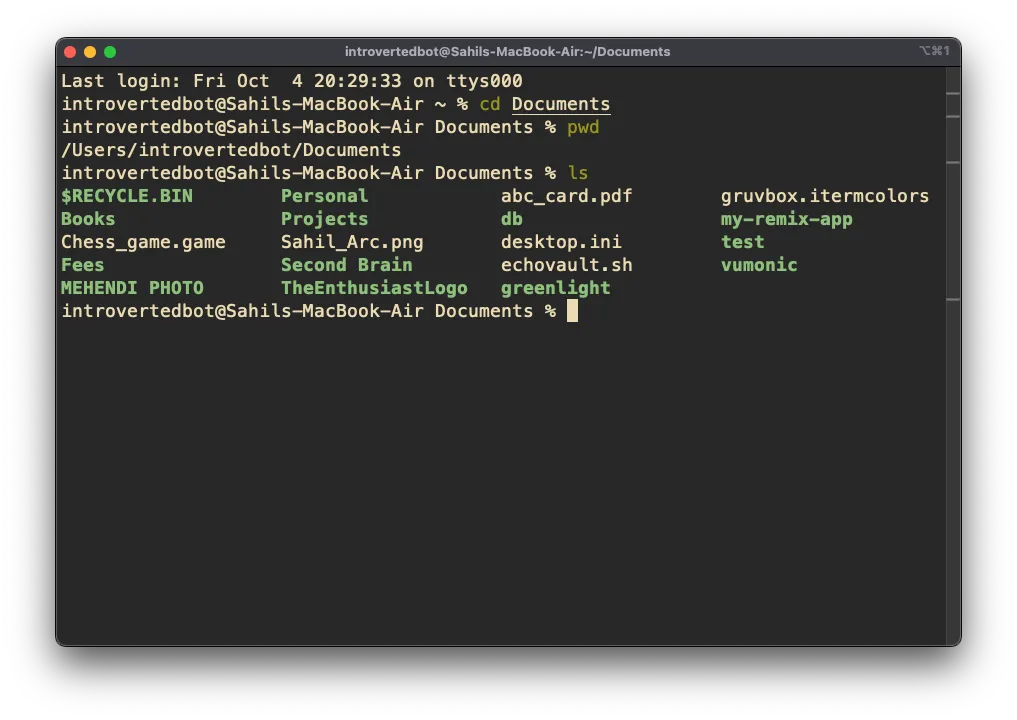Image resolution: width=1017 pixels, height=720 pixels.
Task: Click the ⌥⌘1 window shortcut indicator
Action: tap(933, 51)
